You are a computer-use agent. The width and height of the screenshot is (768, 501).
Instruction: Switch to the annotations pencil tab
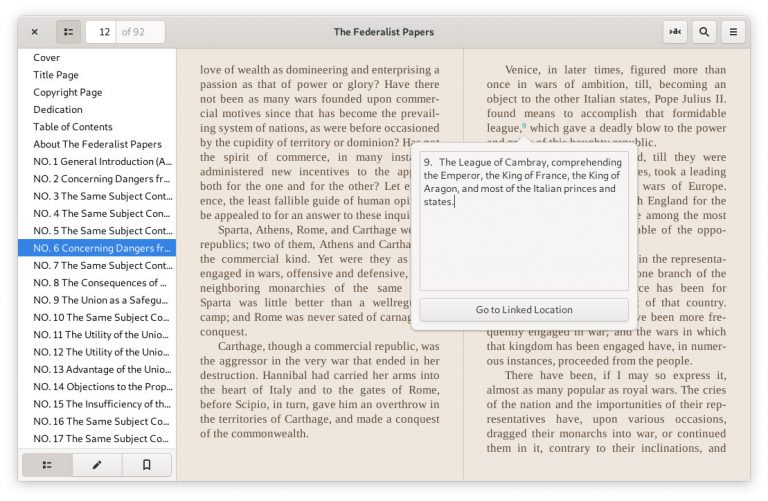[97, 465]
